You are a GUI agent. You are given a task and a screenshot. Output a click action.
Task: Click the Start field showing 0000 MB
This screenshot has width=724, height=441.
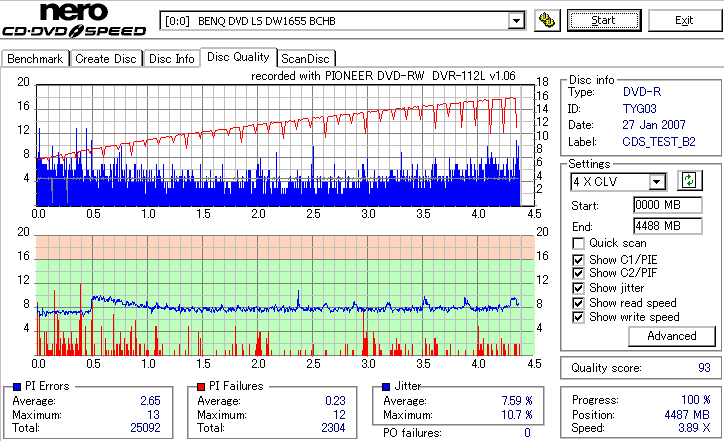pos(668,205)
